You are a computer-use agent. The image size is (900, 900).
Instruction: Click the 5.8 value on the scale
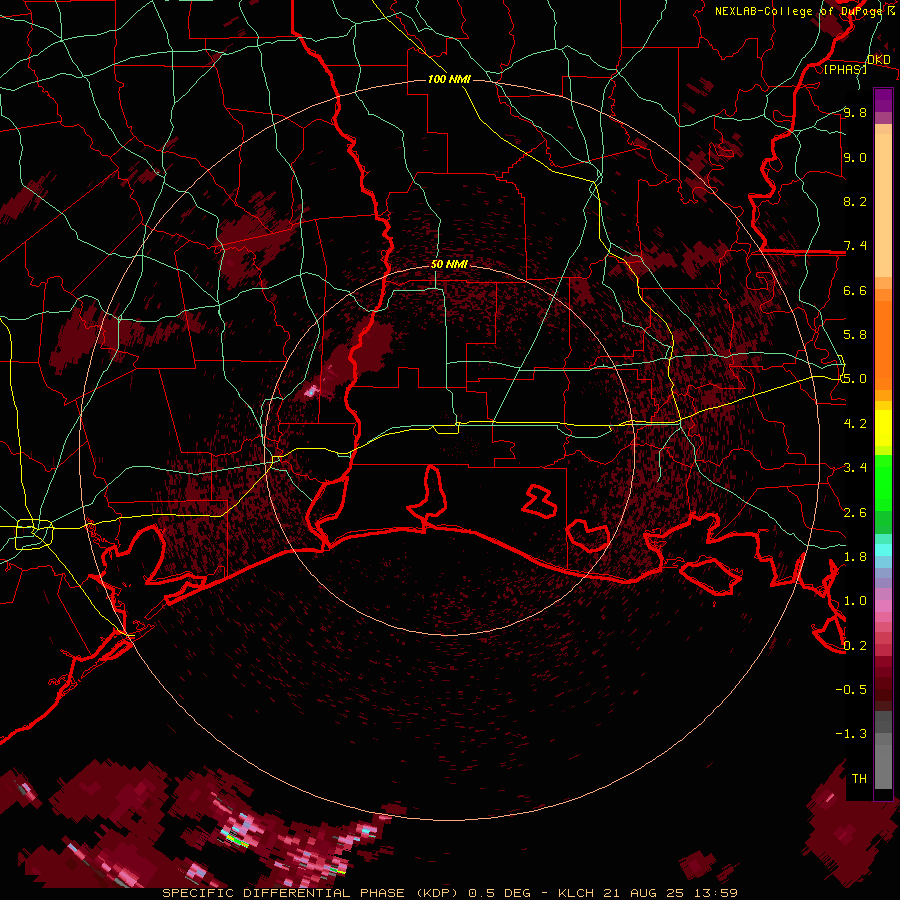pos(855,335)
